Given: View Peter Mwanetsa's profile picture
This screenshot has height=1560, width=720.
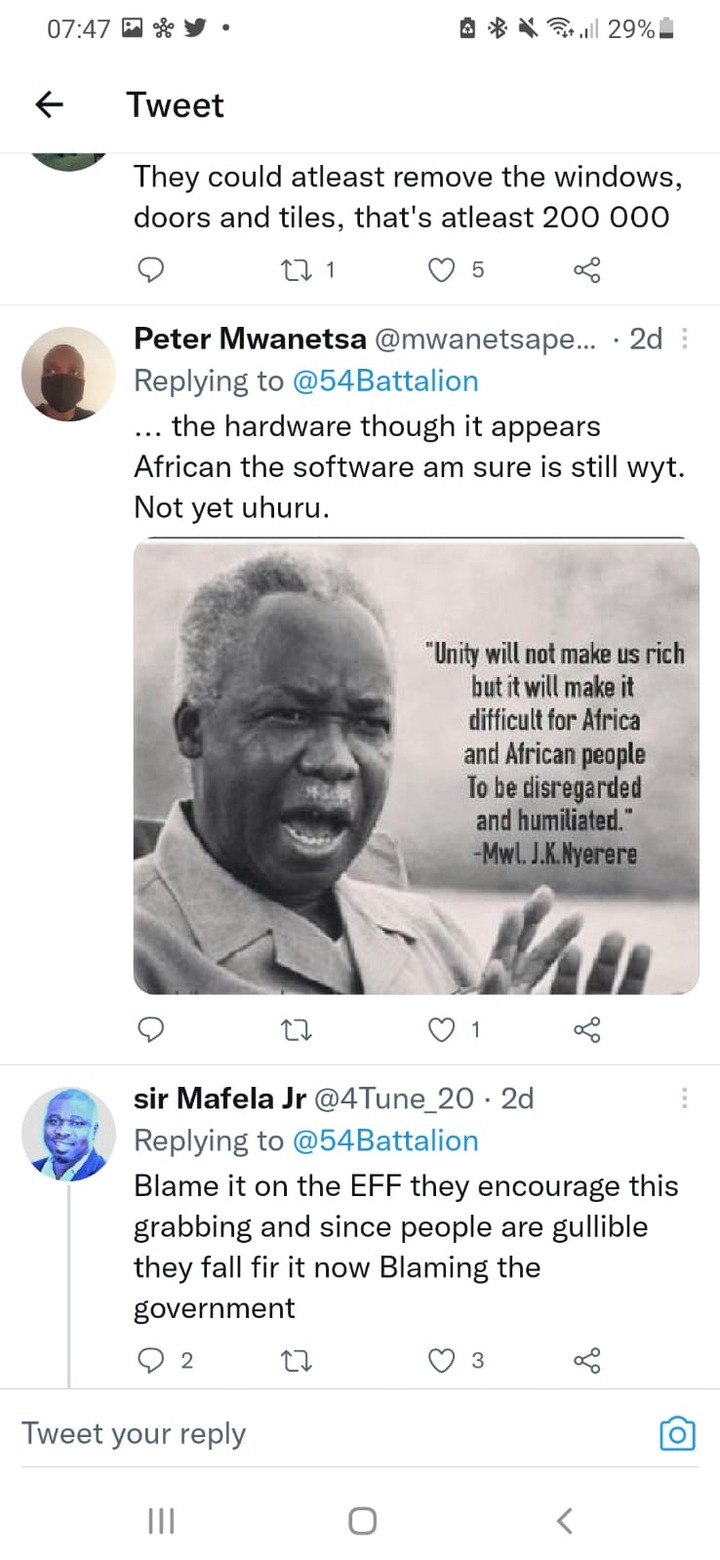Looking at the screenshot, I should click(x=69, y=372).
